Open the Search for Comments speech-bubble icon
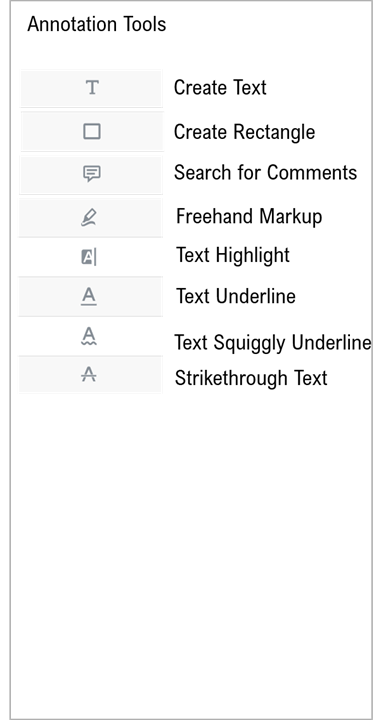The height and width of the screenshot is (720, 374). pos(91,174)
